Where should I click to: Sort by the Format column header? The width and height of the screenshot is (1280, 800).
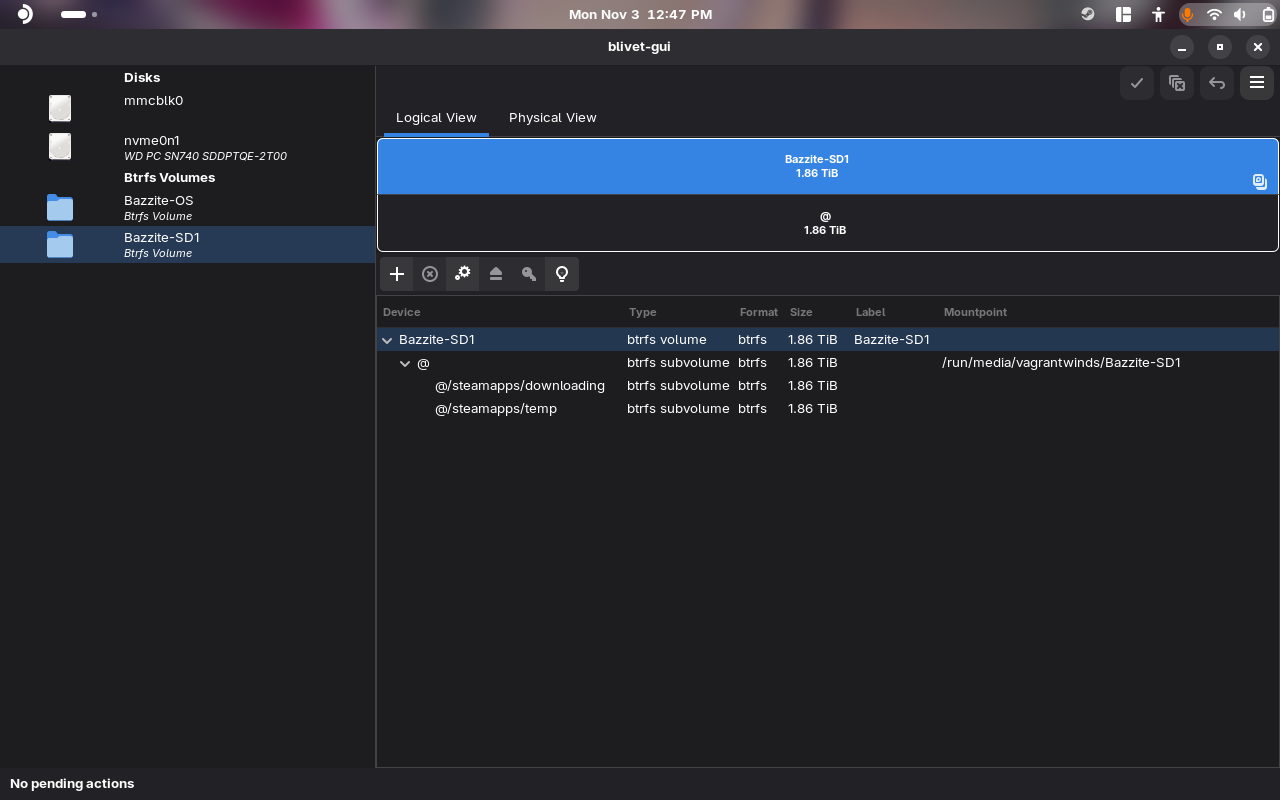click(x=759, y=312)
